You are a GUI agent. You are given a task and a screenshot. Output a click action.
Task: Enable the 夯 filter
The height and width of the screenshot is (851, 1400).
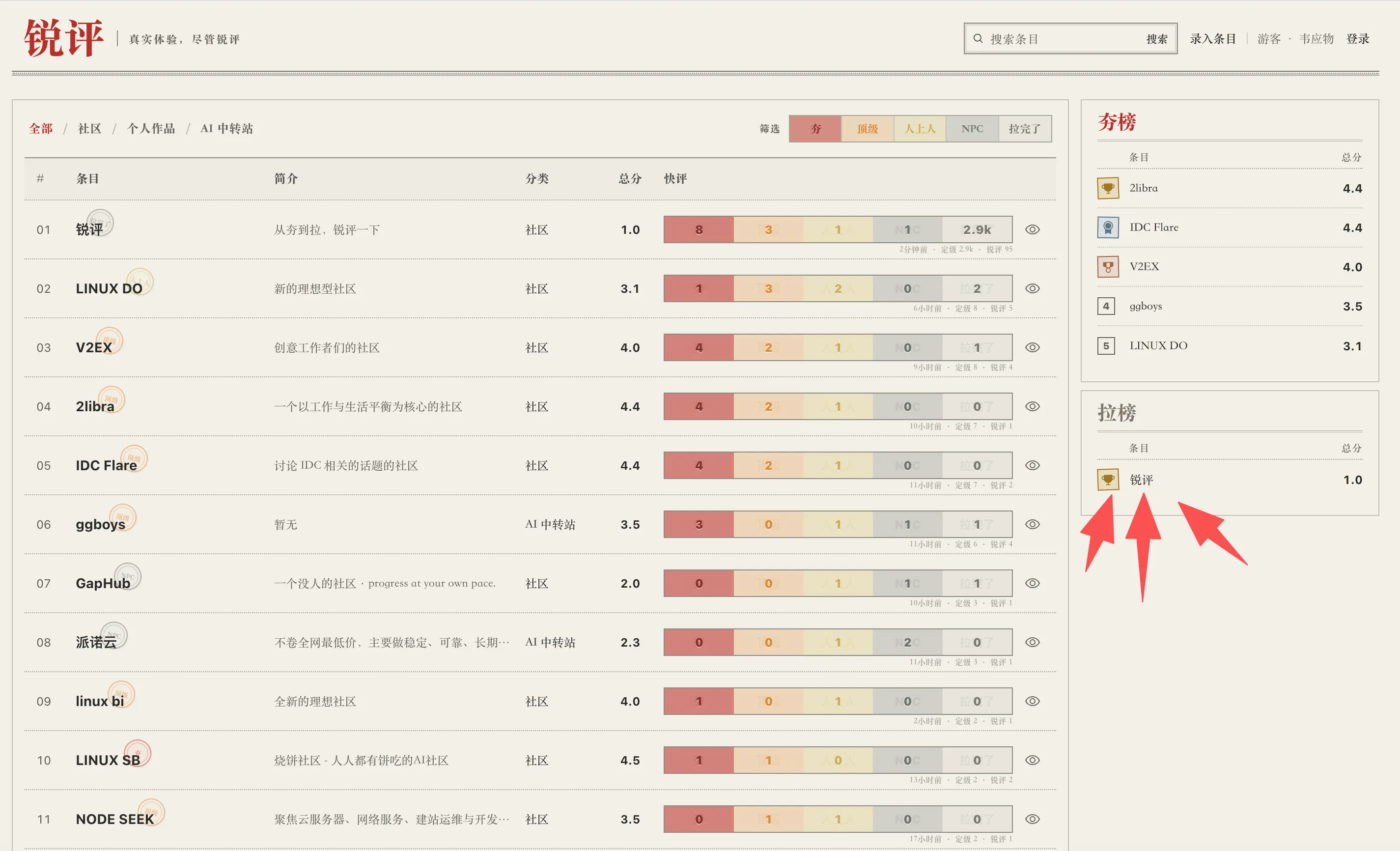(x=815, y=128)
